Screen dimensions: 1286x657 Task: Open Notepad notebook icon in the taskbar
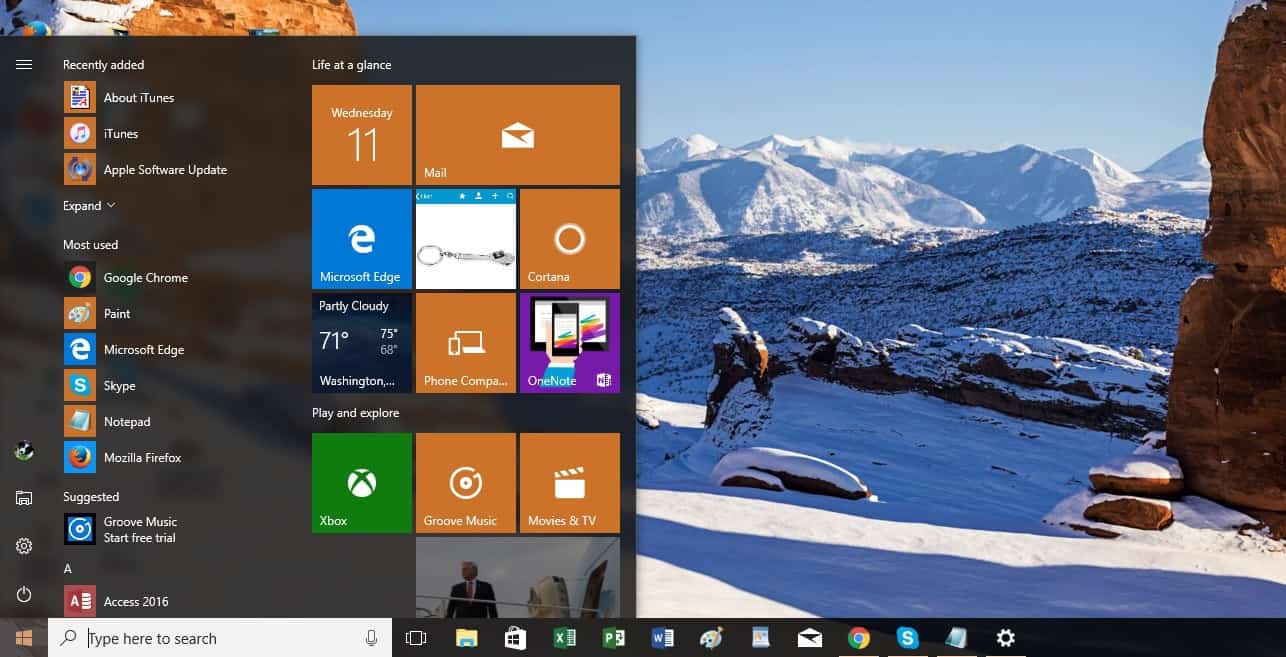pyautogui.click(x=956, y=638)
